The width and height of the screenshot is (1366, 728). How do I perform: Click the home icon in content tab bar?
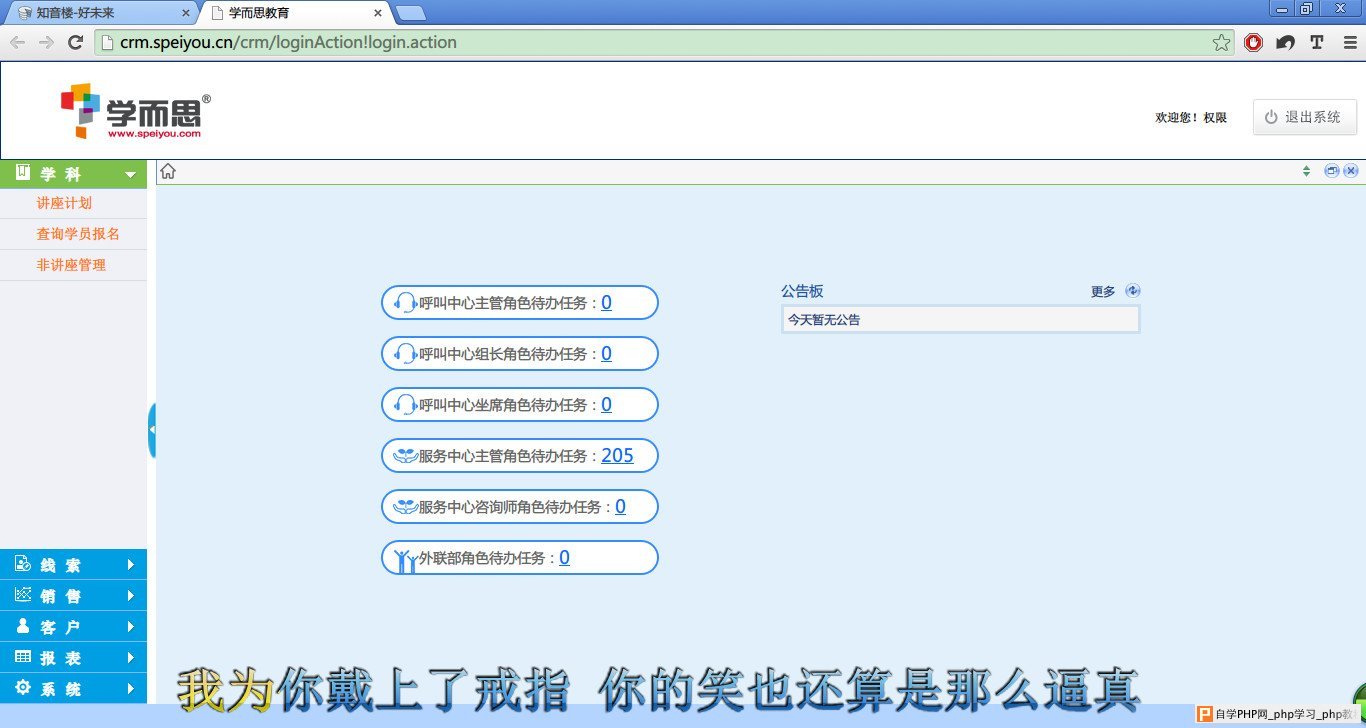(x=168, y=172)
